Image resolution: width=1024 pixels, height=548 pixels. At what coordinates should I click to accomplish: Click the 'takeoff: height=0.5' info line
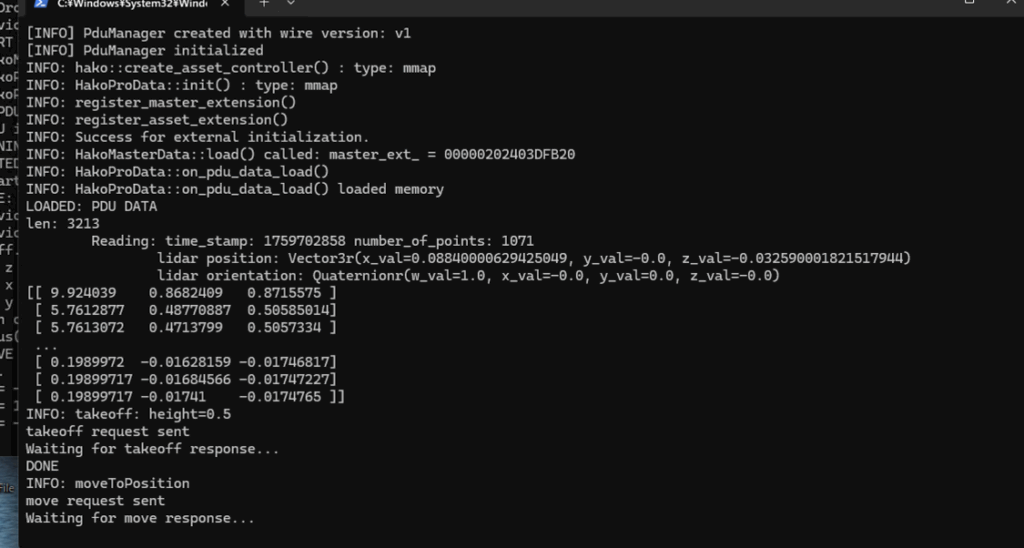click(x=128, y=414)
